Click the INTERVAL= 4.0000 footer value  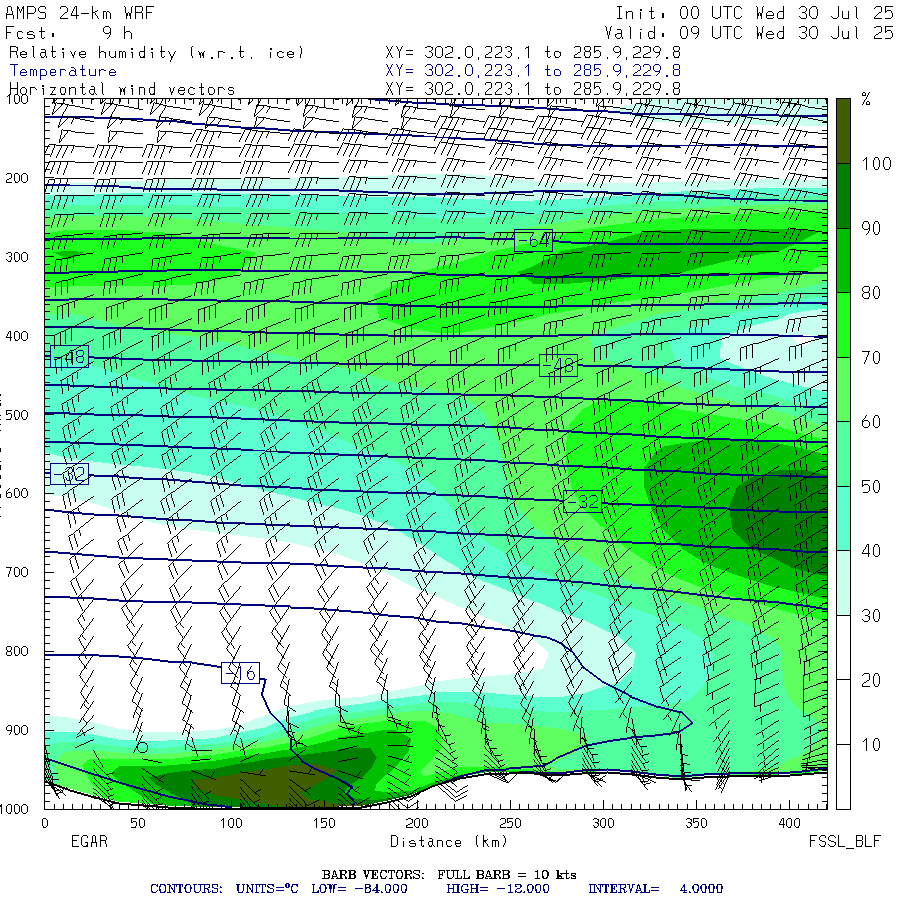(x=655, y=889)
